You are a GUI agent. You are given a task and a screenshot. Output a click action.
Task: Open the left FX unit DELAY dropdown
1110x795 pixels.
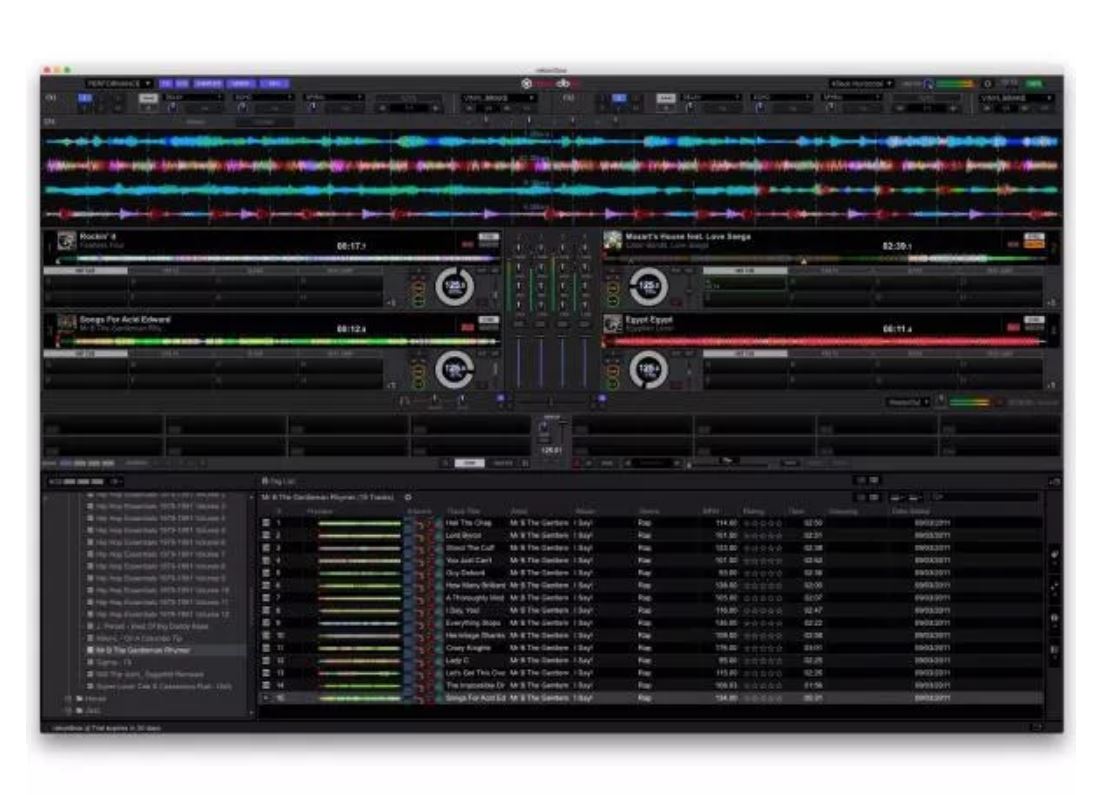tap(193, 97)
